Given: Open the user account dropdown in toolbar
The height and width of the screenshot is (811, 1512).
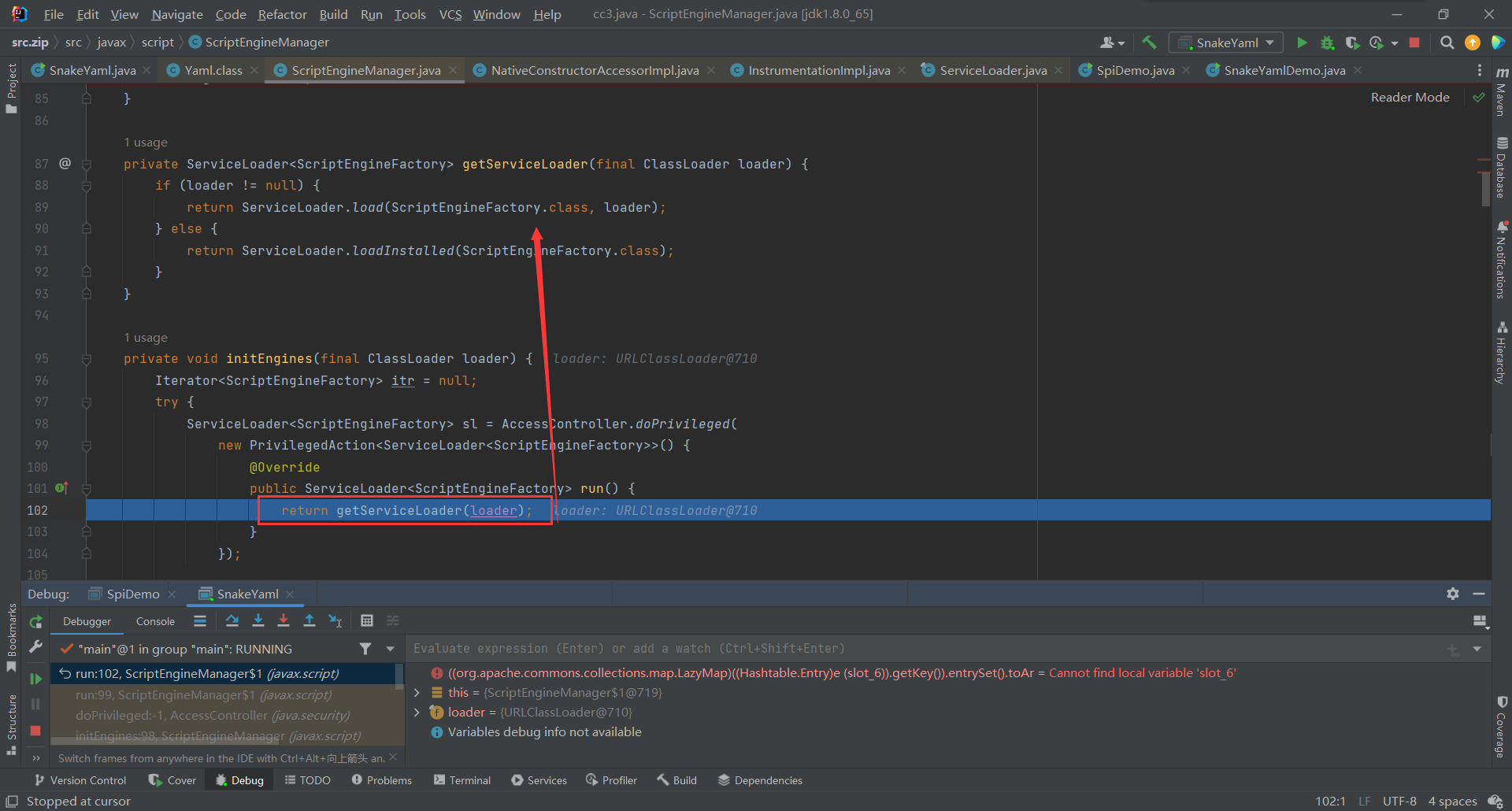Looking at the screenshot, I should click(x=1112, y=43).
